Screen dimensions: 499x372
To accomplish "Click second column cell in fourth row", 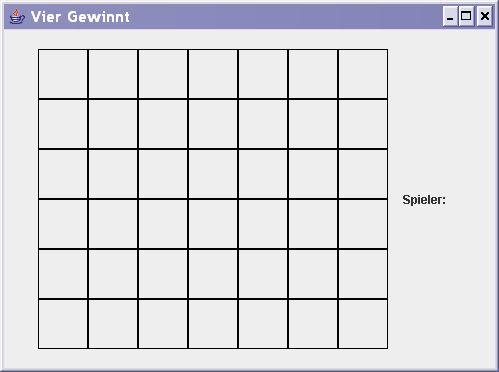I will coord(113,224).
